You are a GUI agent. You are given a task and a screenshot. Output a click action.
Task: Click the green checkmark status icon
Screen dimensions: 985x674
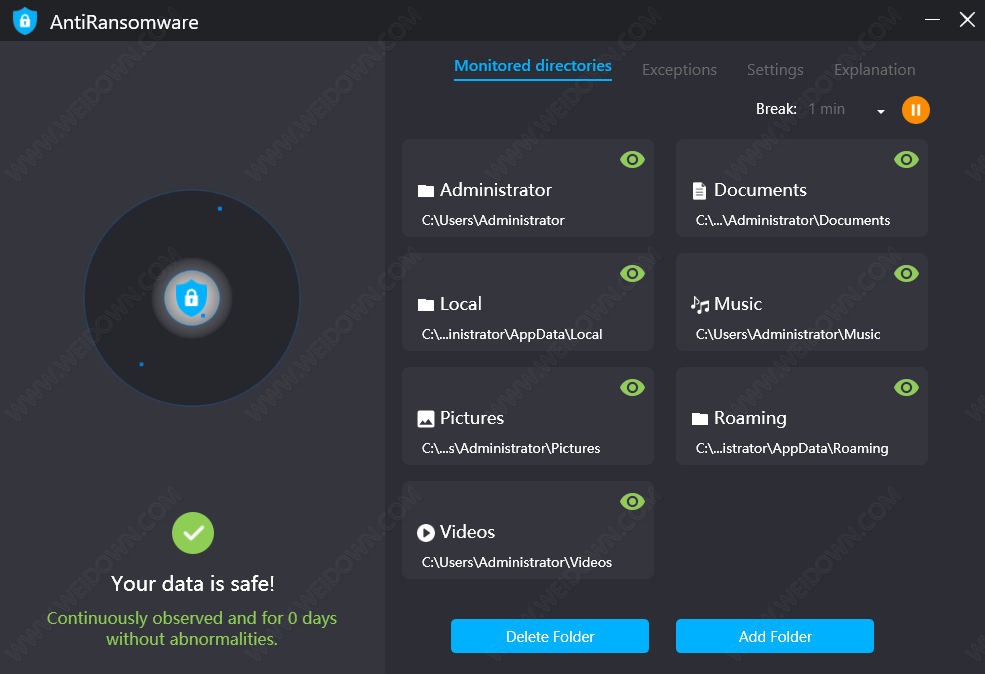pyautogui.click(x=193, y=533)
